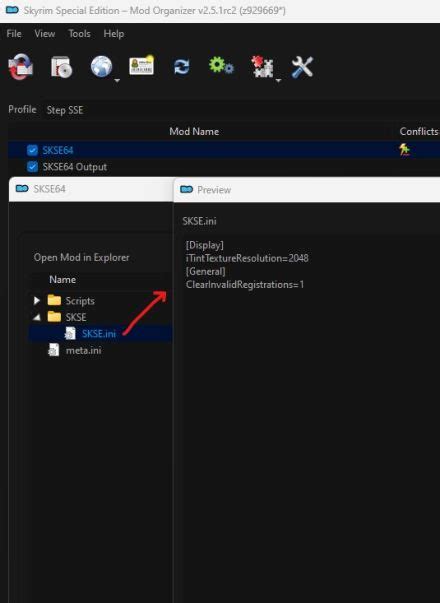Open the Tools menu
The image size is (440, 603).
[79, 34]
